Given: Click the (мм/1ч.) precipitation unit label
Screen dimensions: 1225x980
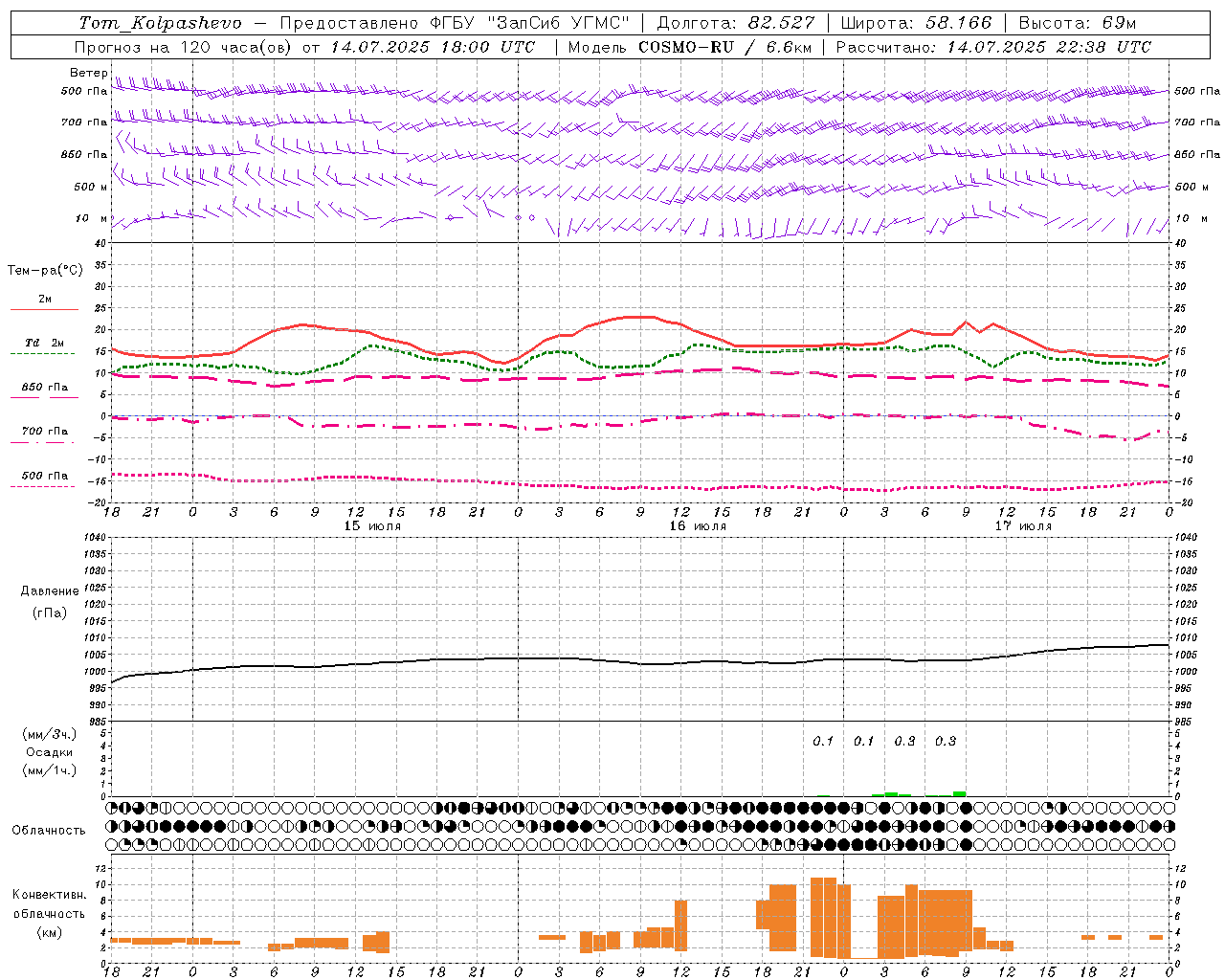Looking at the screenshot, I should coord(50,770).
